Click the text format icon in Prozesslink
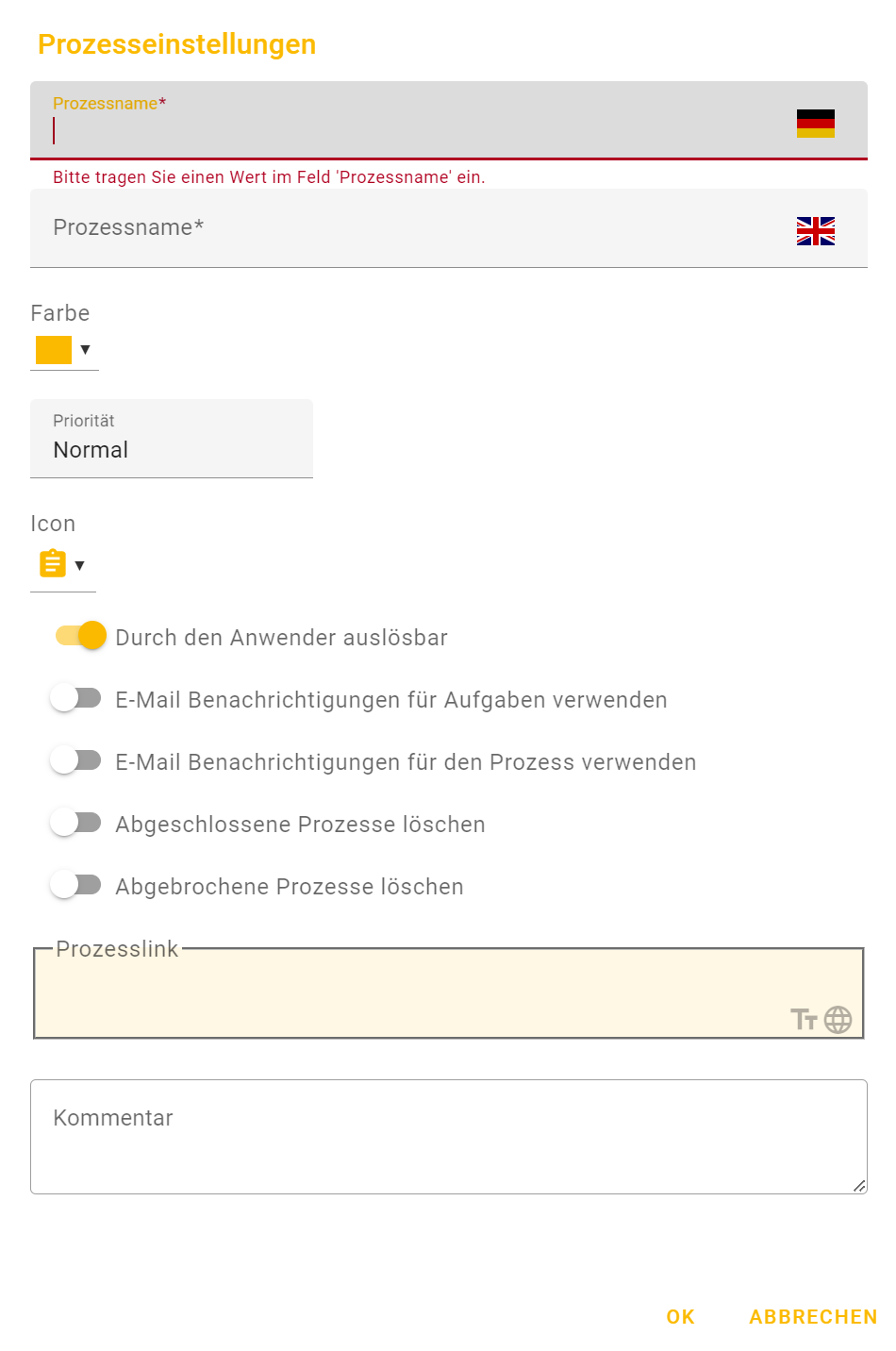This screenshot has width=896, height=1351. point(804,1020)
